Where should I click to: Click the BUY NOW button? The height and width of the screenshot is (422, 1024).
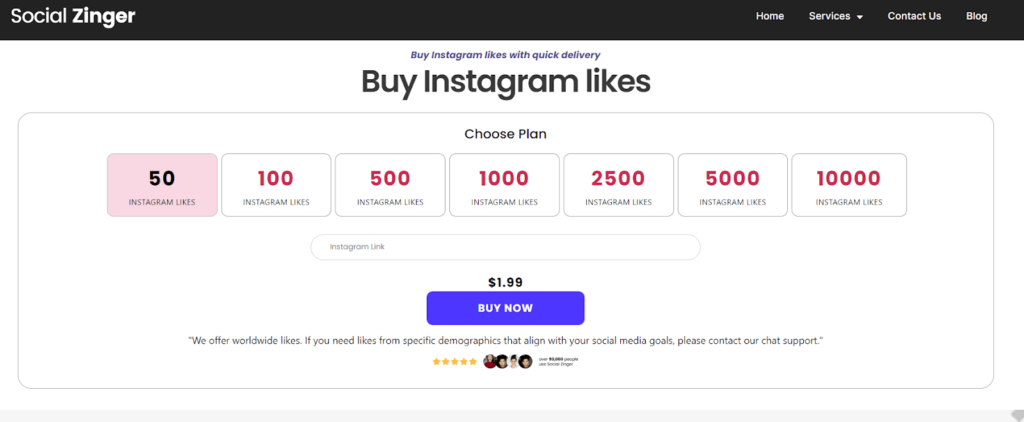(x=505, y=308)
